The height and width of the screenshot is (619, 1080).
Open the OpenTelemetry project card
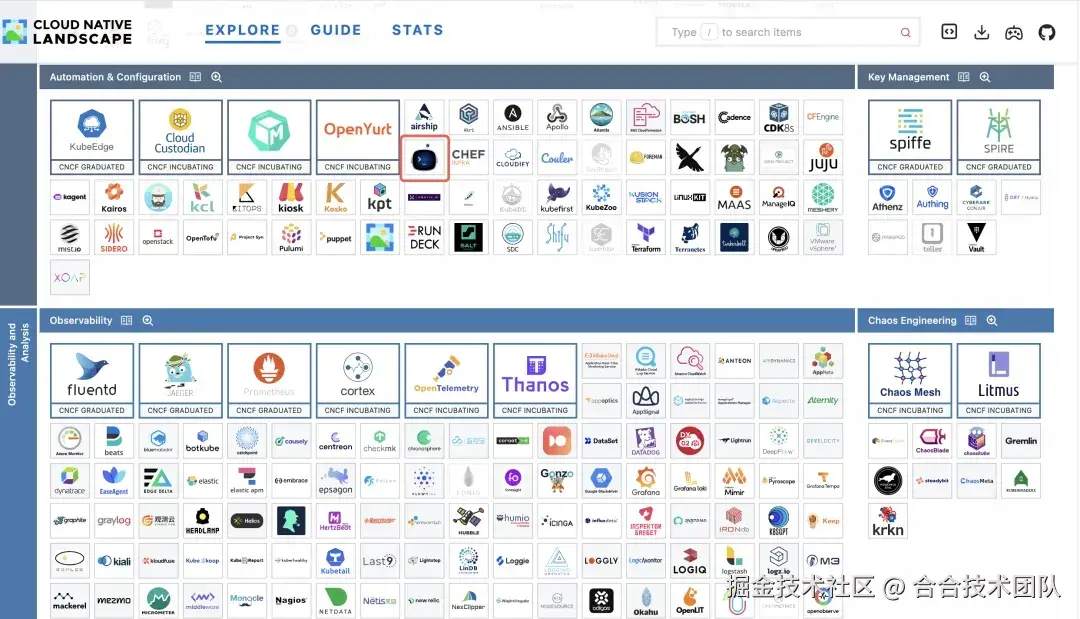[446, 380]
